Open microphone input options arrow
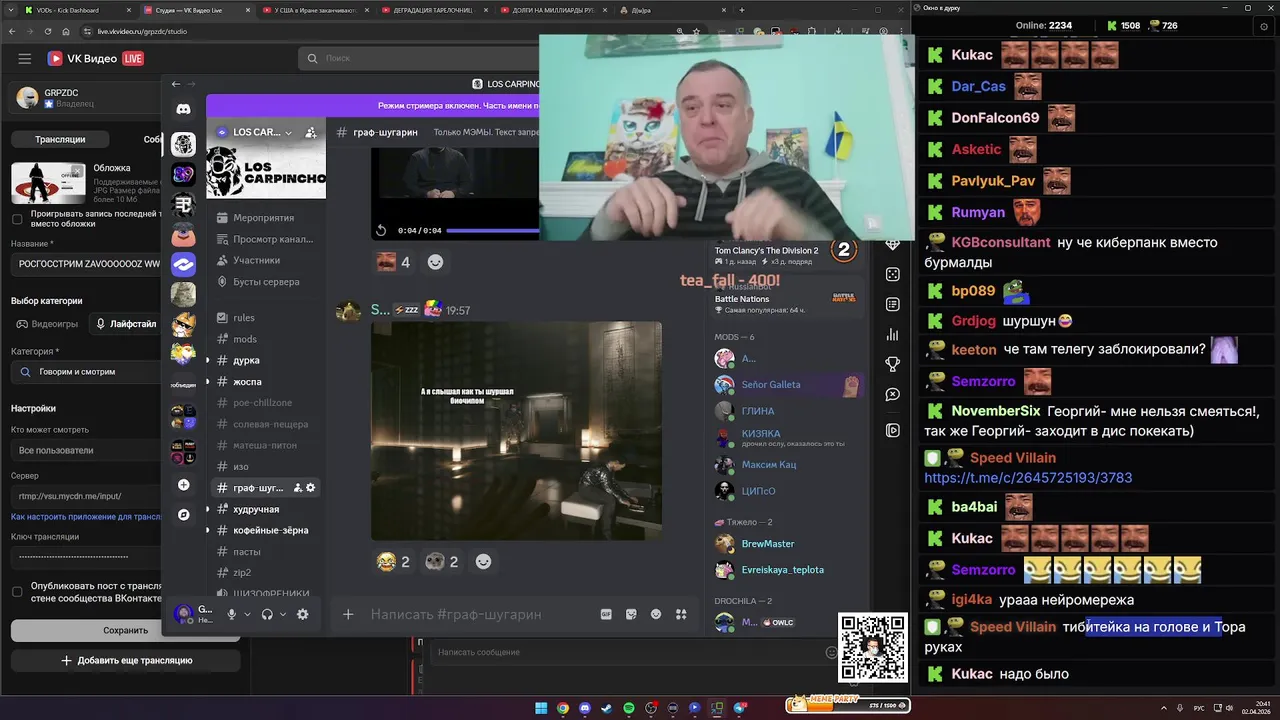Viewport: 1280px width, 720px height. pos(248,614)
